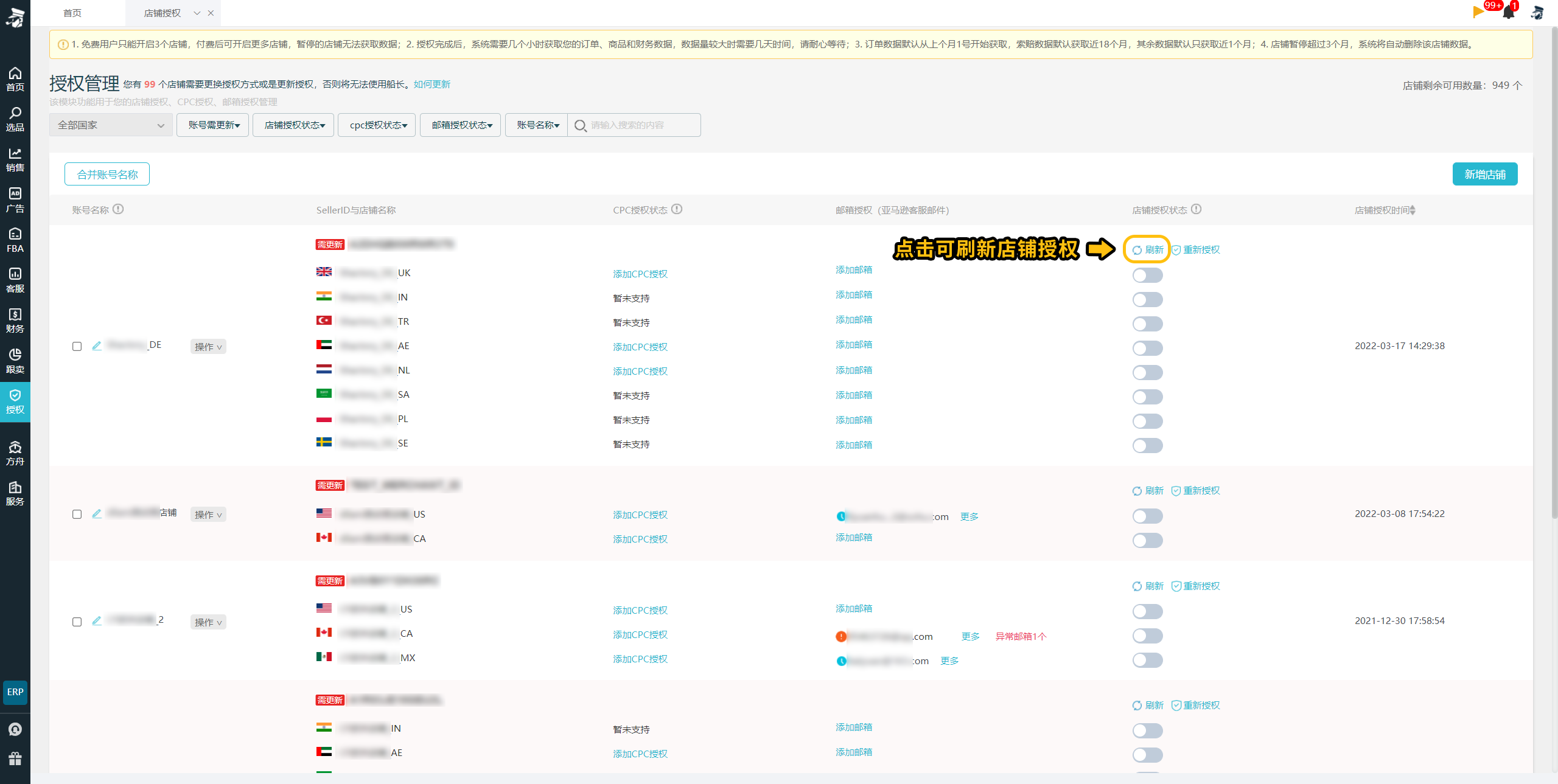The height and width of the screenshot is (784, 1558).
Task: Click the info icon next to 账号名称 header
Action: point(118,209)
